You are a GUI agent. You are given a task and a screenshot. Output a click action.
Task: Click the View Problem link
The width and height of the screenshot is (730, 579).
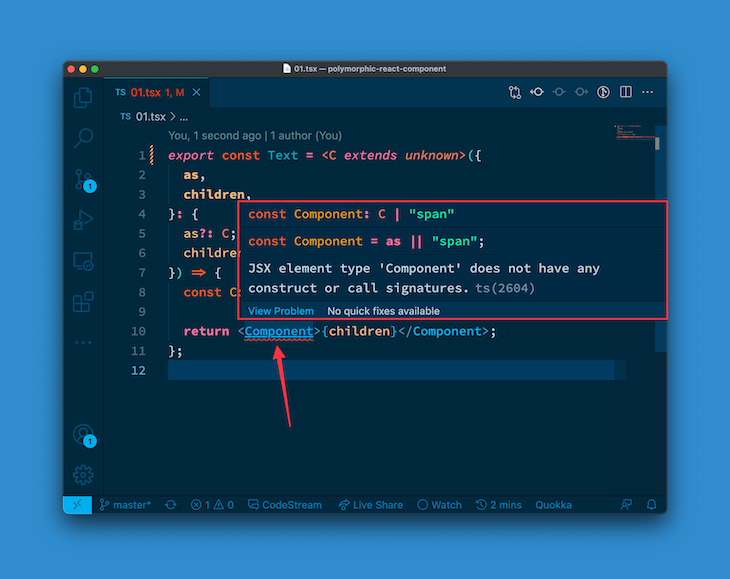(281, 311)
